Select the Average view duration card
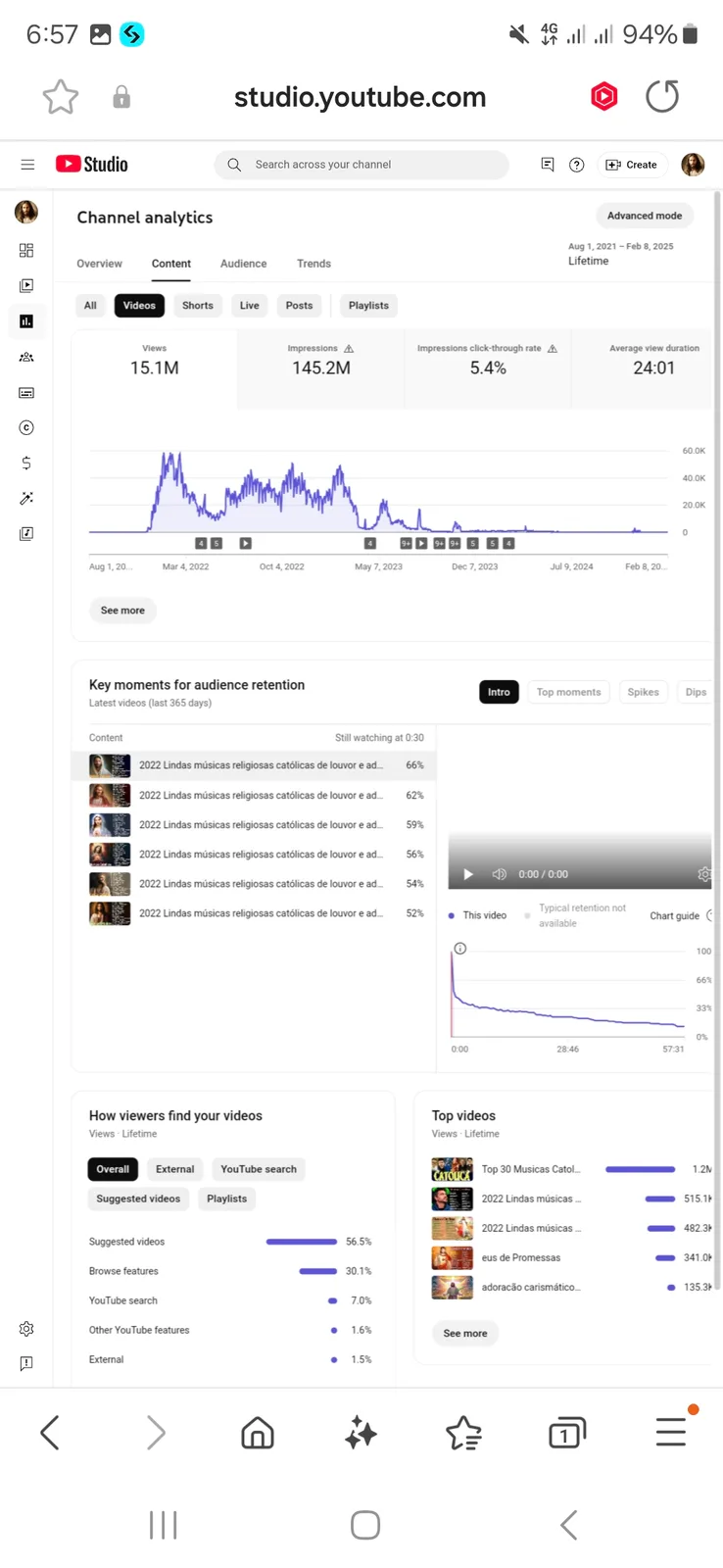 coord(643,368)
